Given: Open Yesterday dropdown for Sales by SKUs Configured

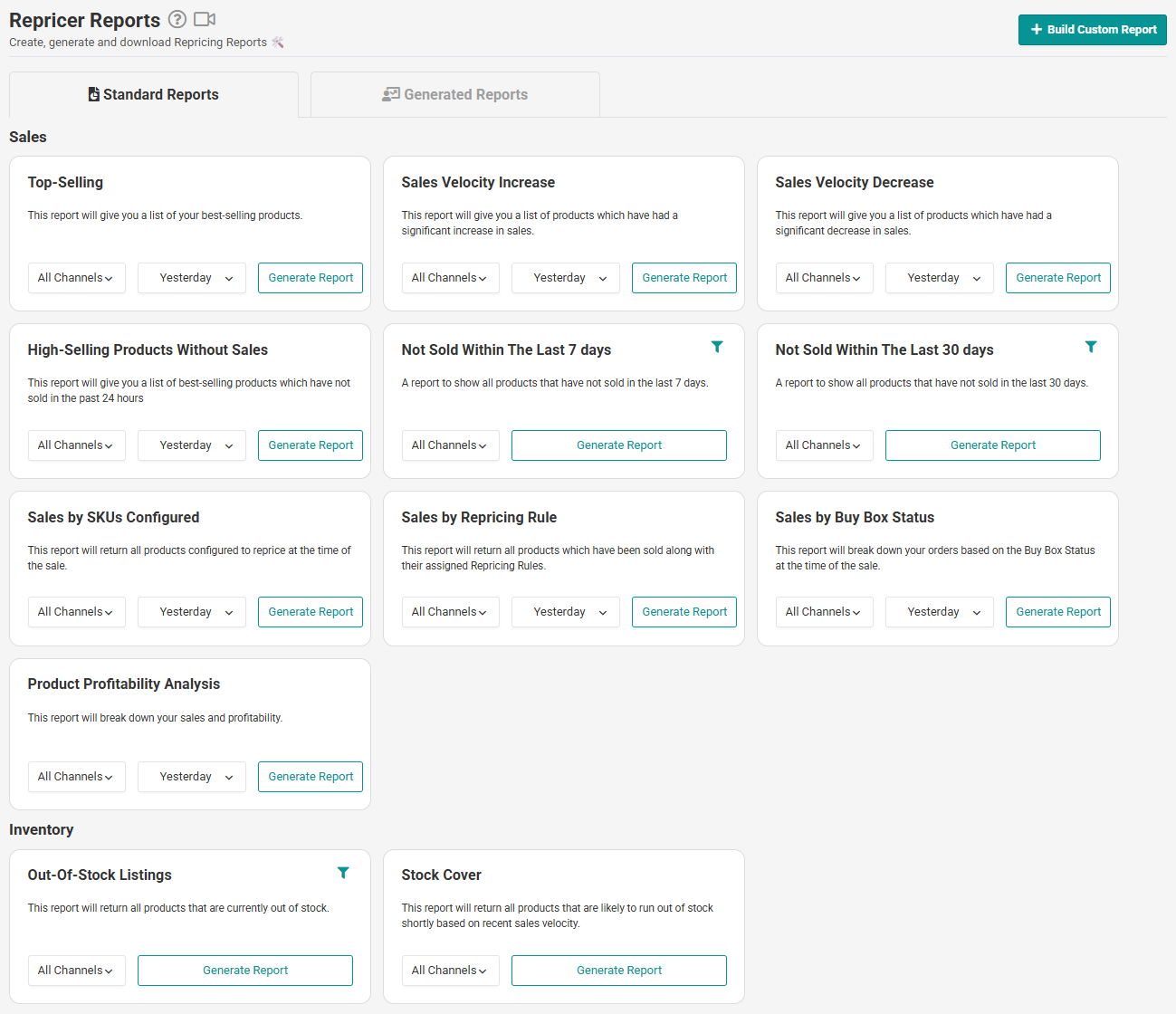Looking at the screenshot, I should [192, 612].
